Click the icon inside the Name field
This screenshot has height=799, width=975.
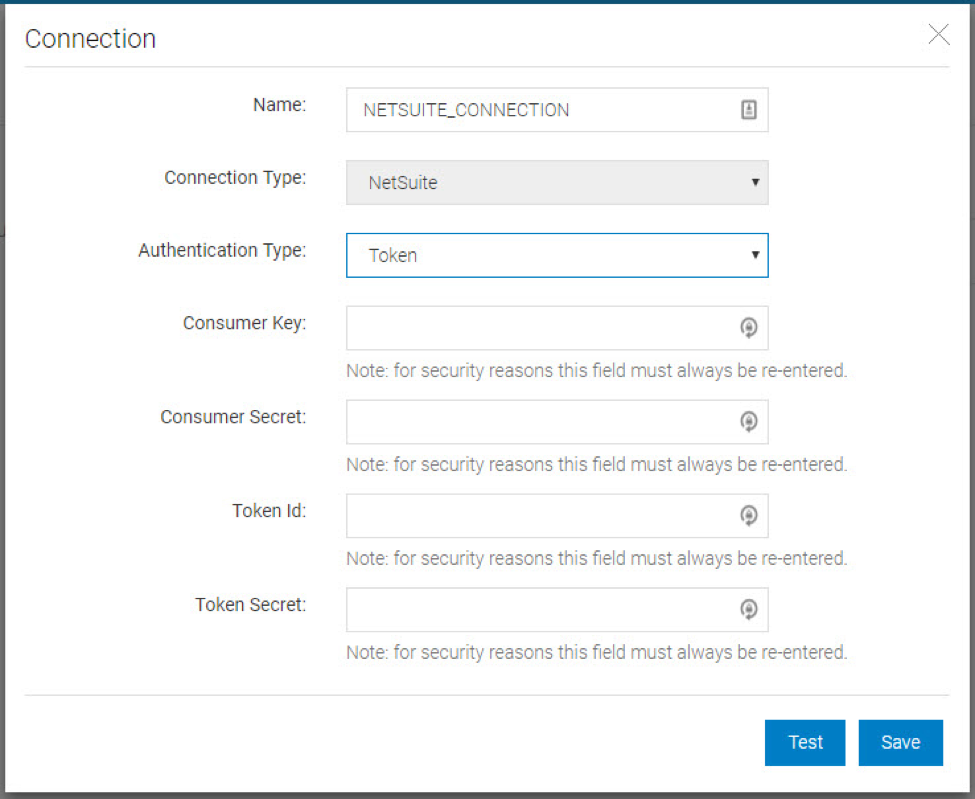749,109
